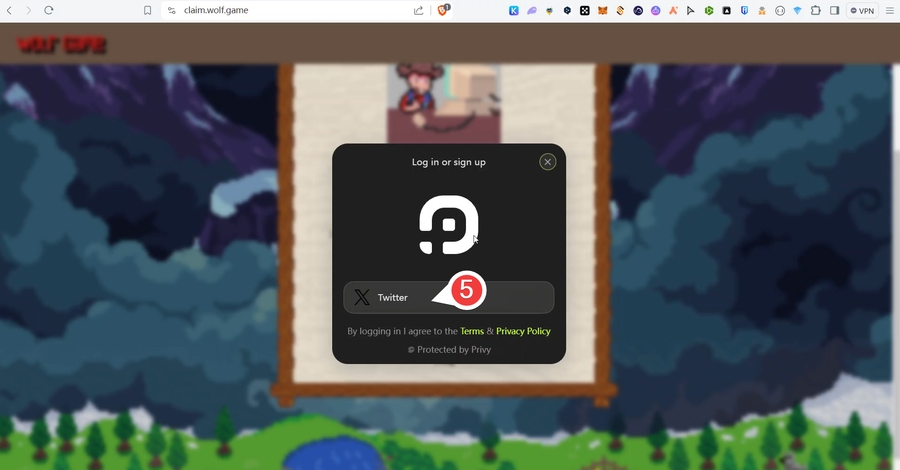Open the share page icon
Screen dimensions: 900x470
[418, 10]
